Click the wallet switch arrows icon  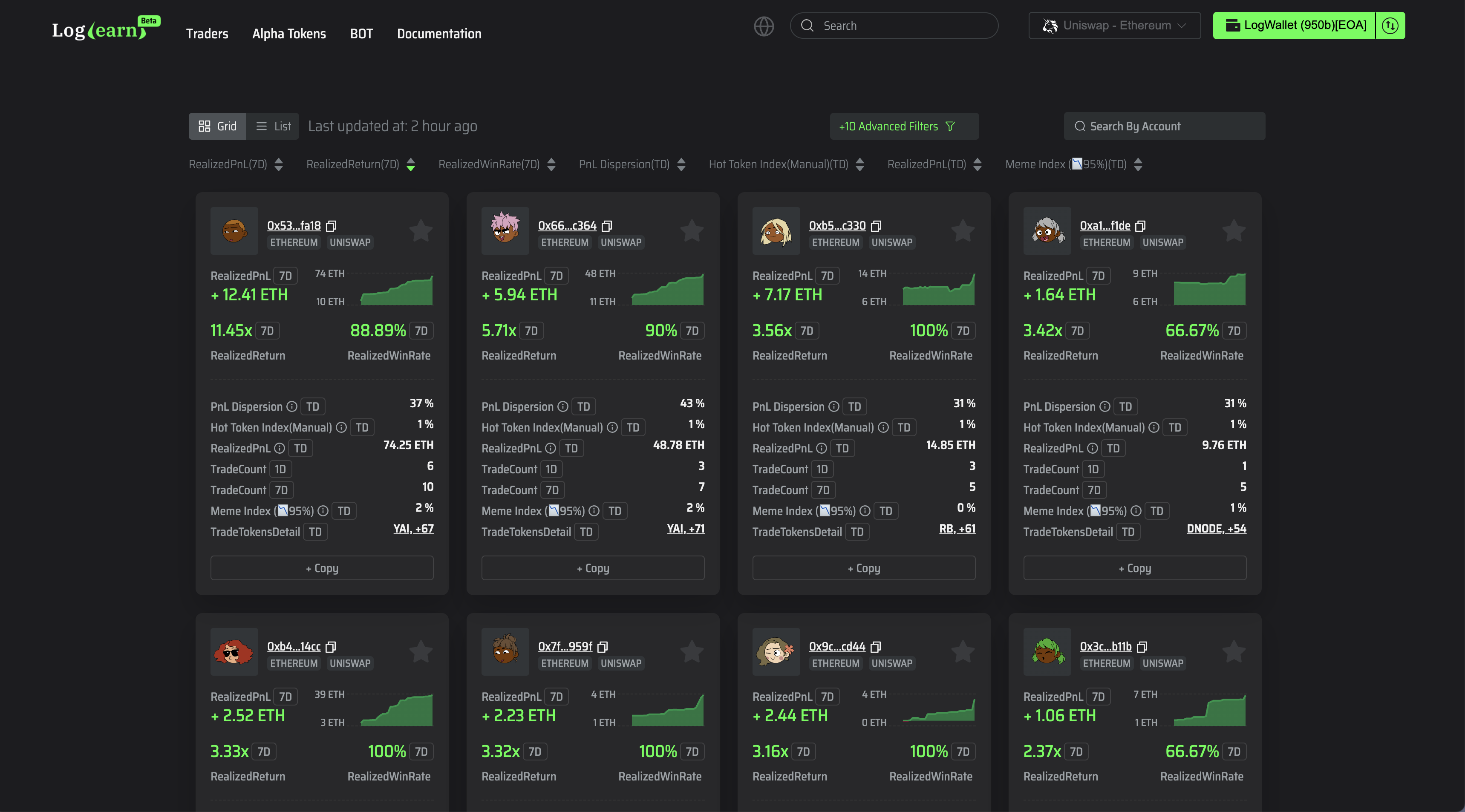pyautogui.click(x=1390, y=26)
